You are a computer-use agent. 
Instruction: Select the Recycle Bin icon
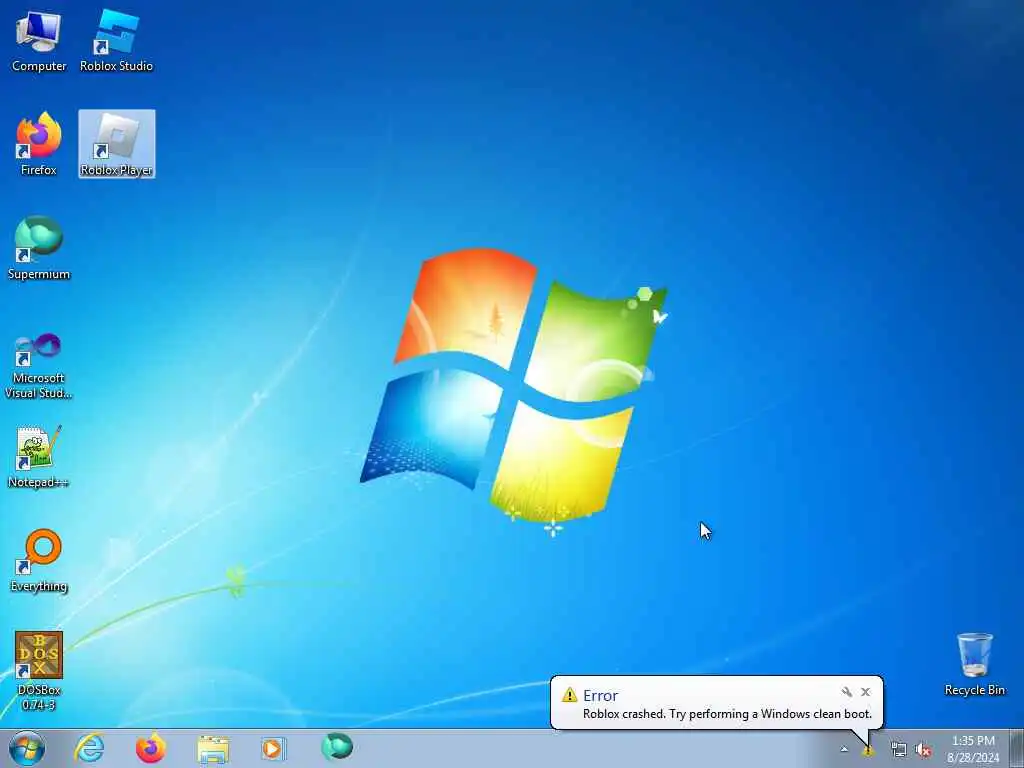(x=974, y=664)
